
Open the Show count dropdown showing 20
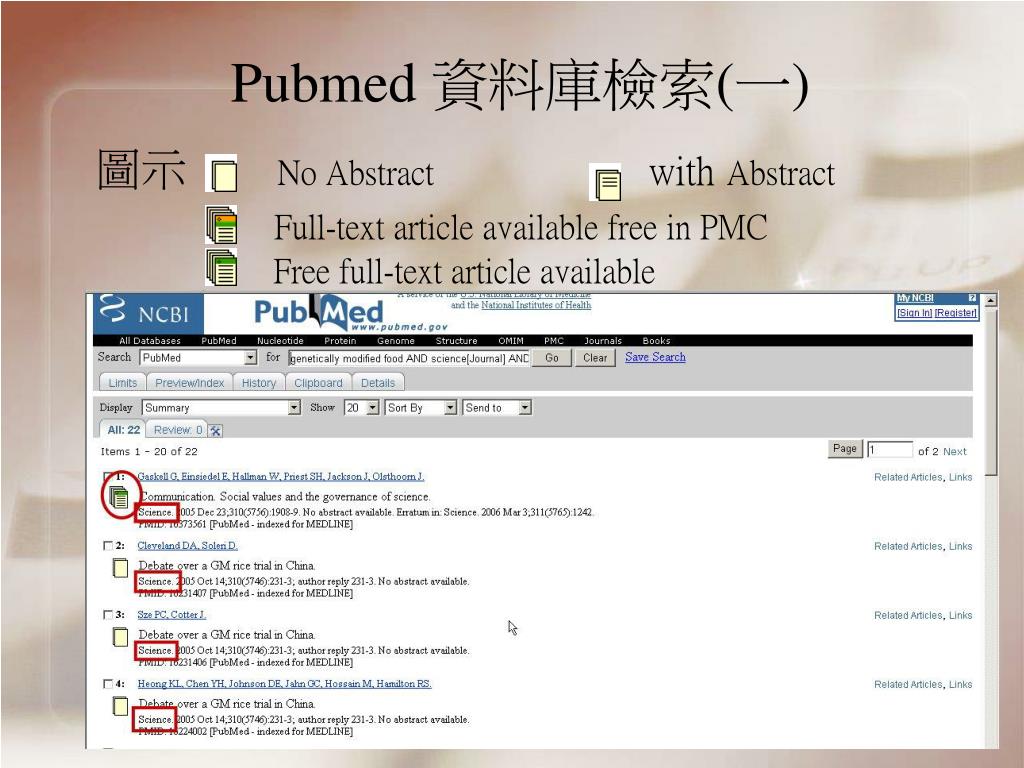(x=362, y=408)
